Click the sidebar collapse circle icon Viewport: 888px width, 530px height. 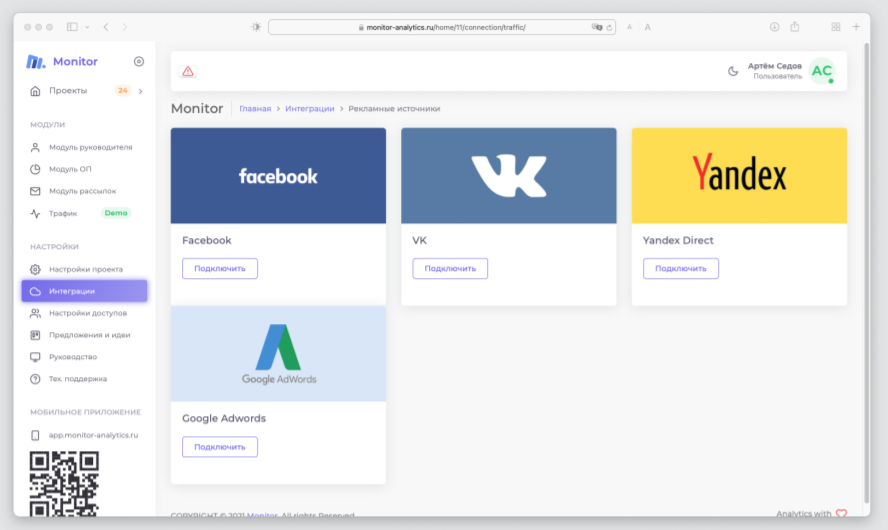coord(139,61)
